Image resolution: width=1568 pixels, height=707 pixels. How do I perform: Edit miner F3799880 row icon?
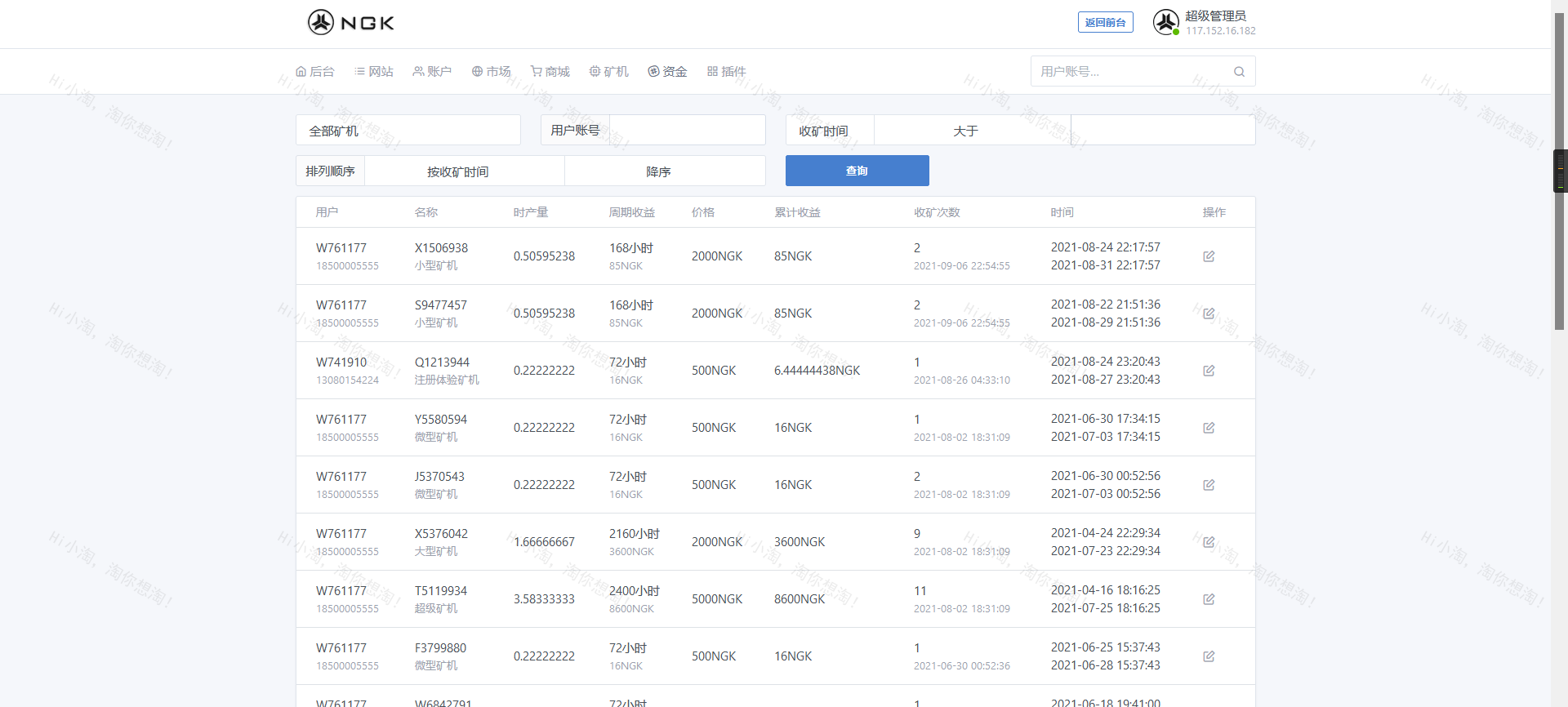point(1209,656)
